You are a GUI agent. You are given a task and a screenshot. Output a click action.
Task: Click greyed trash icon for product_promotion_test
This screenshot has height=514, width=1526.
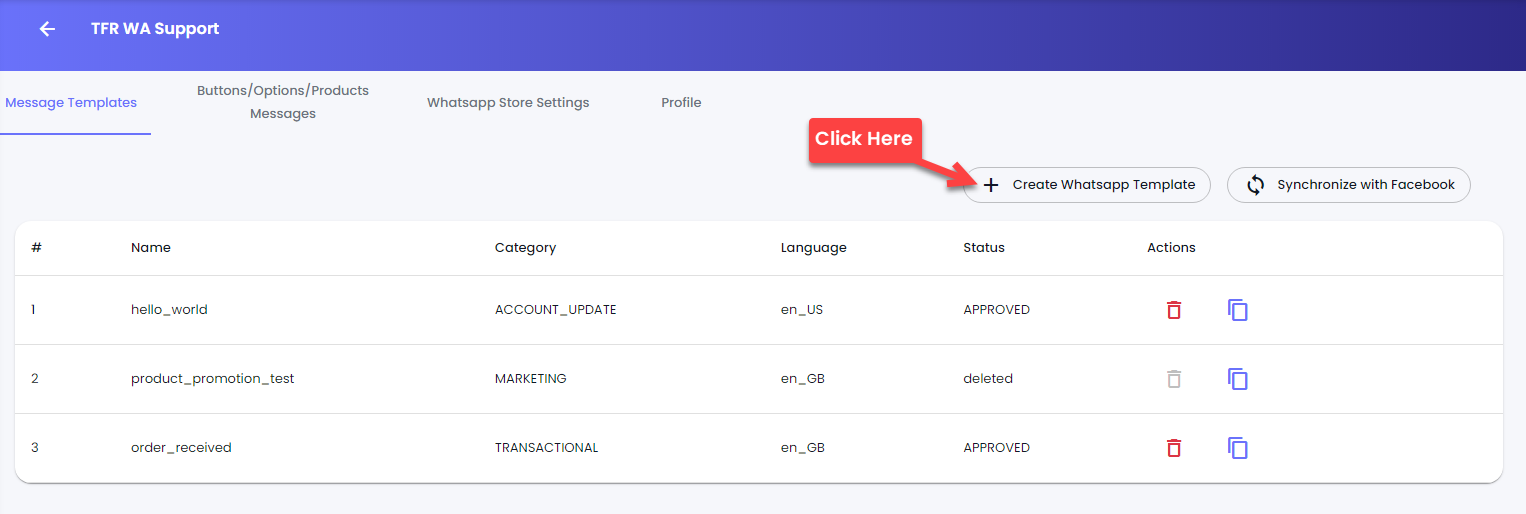point(1174,379)
